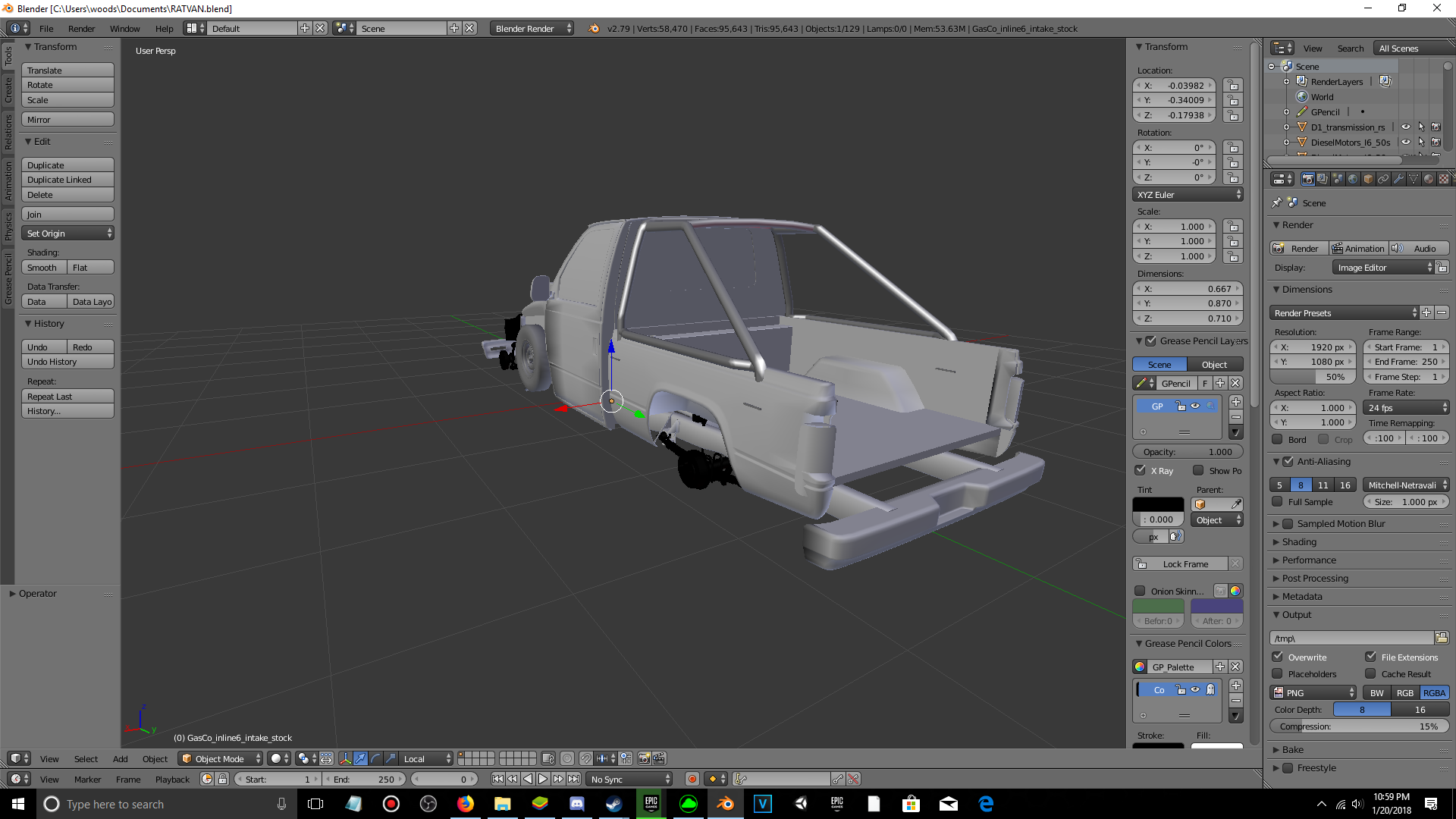Open the Modifiers properties tab (wrench icon)

pos(1398,179)
